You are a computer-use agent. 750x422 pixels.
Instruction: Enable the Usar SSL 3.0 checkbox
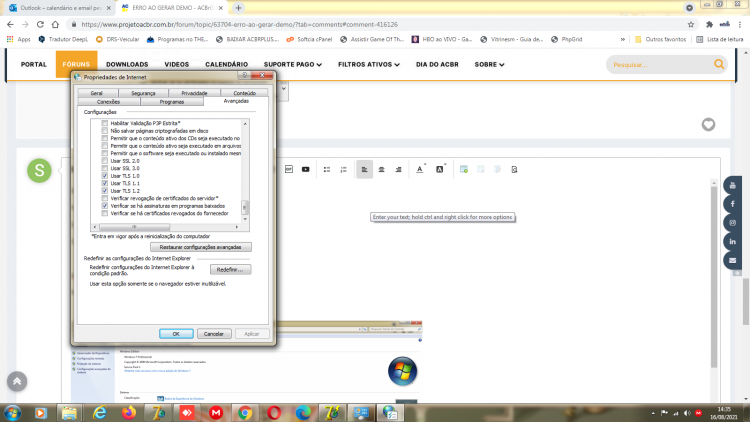pos(105,168)
